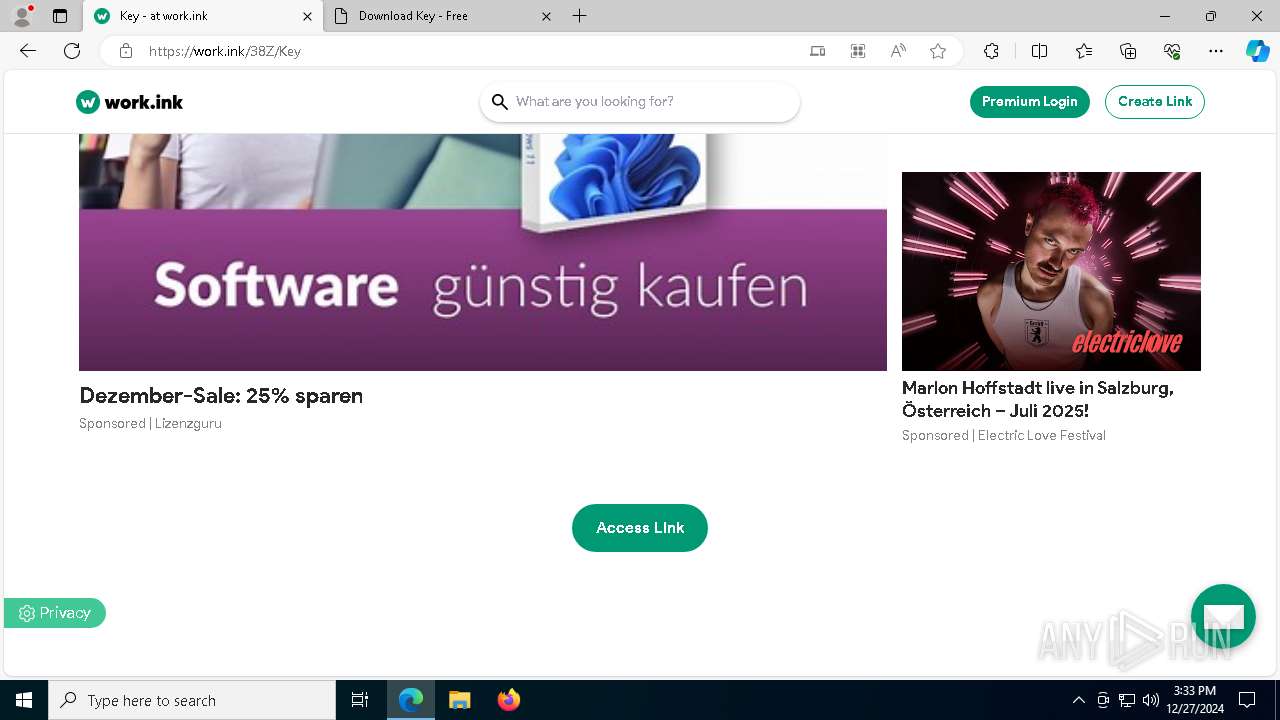Launch Firefox from the taskbar
Viewport: 1280px width, 720px height.
coord(509,700)
